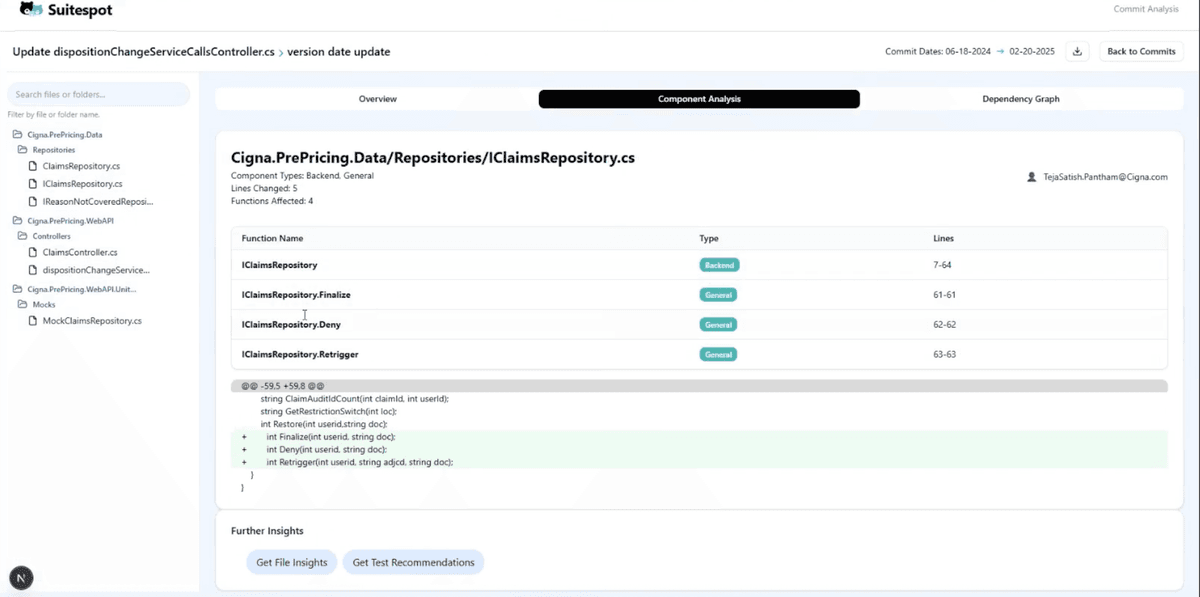Collapse the Mocks folder
Screen dimensions: 1200x597
tap(23, 305)
